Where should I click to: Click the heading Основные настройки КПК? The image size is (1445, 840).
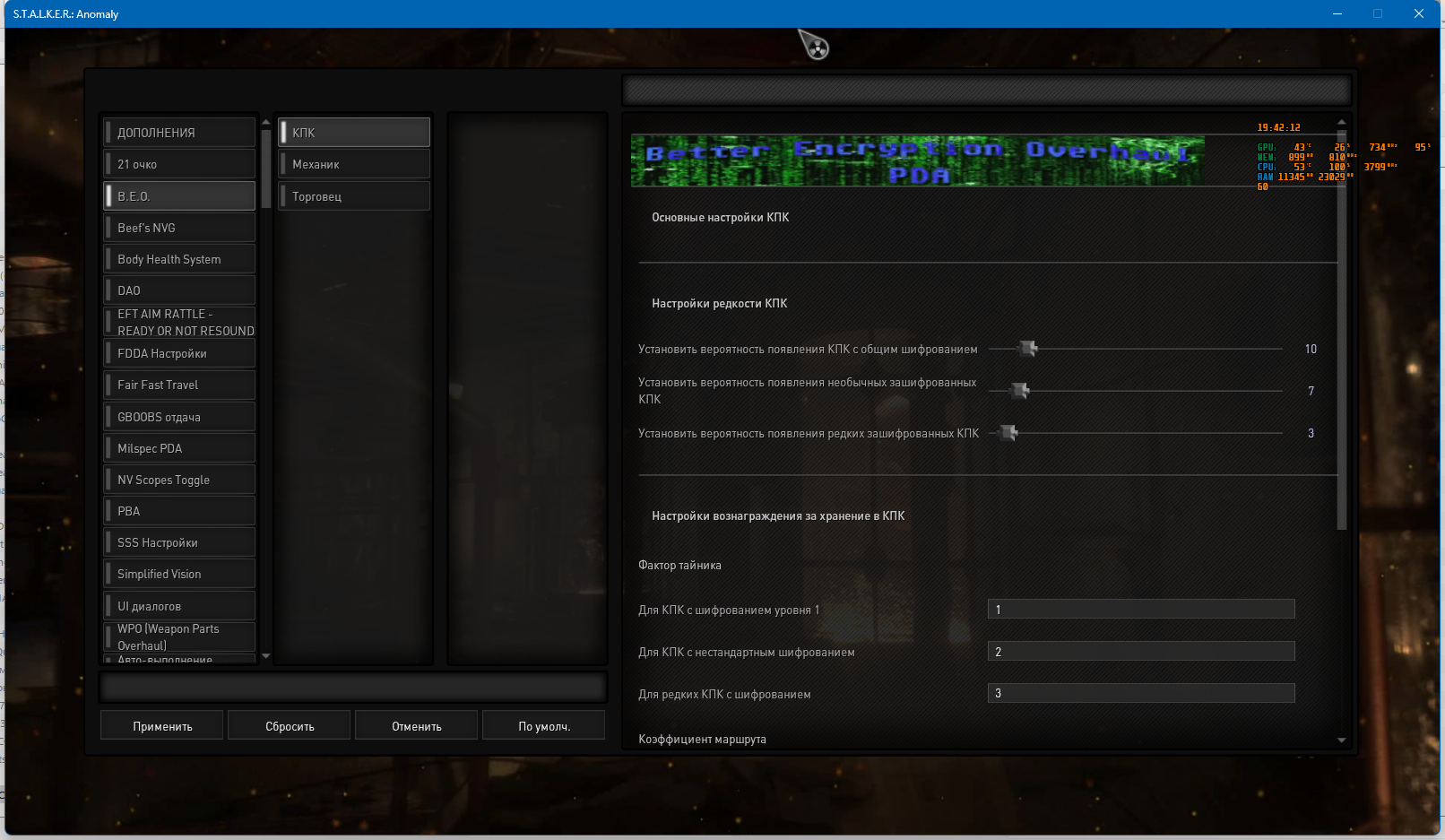click(720, 218)
